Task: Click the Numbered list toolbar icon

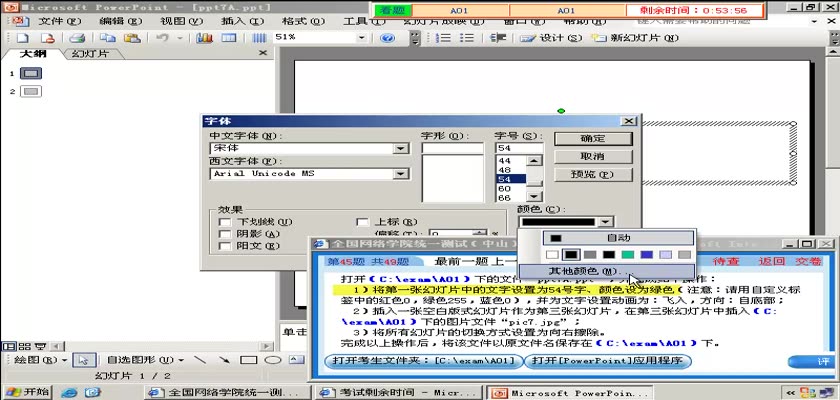Action: tap(444, 38)
